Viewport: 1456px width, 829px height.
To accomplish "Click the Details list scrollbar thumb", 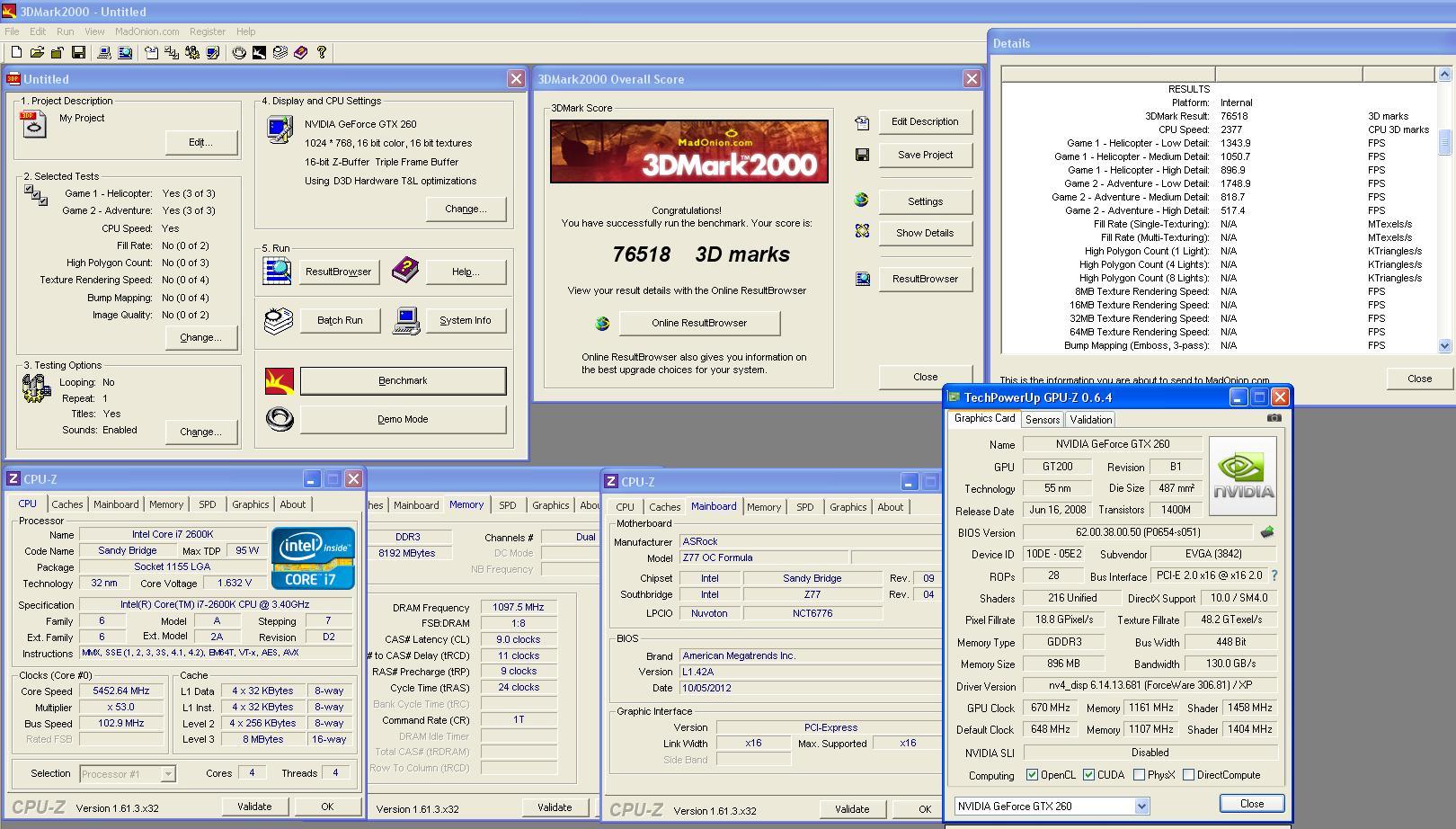I will 1444,142.
